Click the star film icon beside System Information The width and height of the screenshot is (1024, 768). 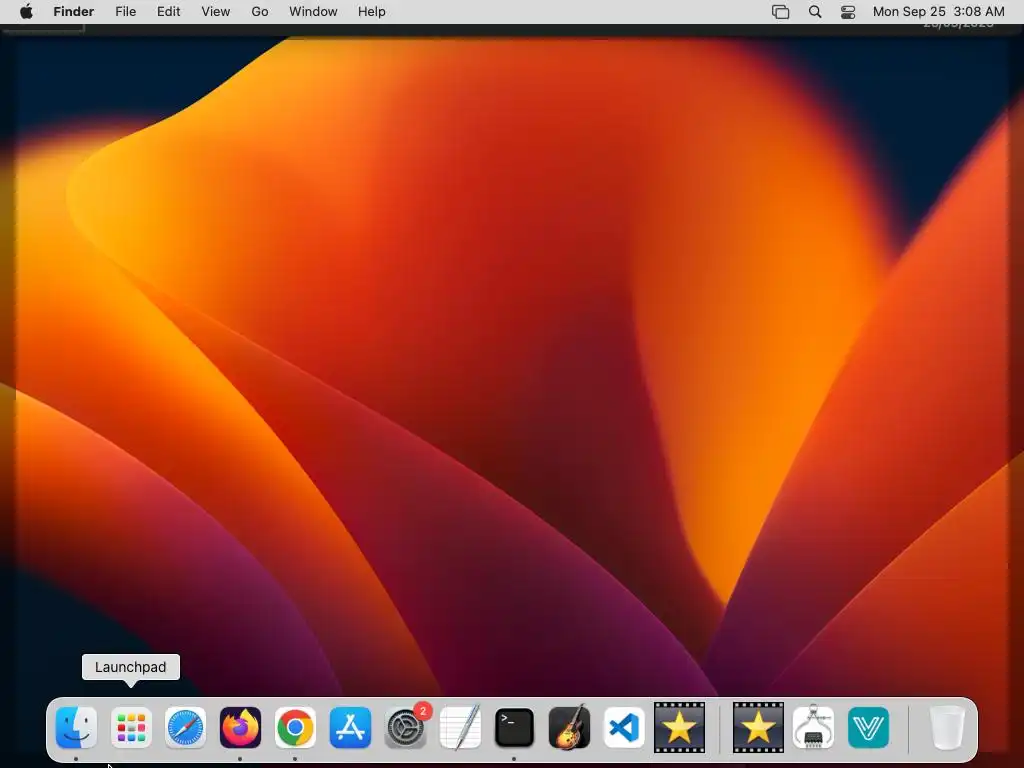[x=758, y=728]
